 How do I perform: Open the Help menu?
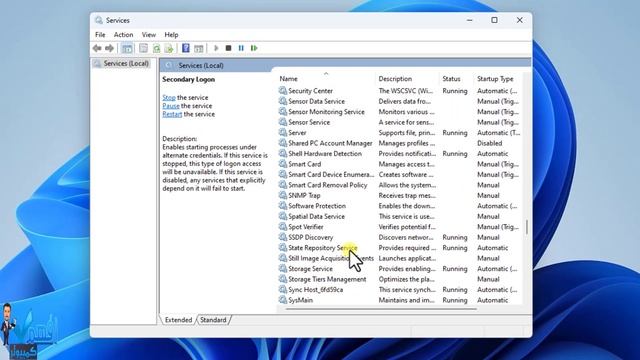[x=171, y=35]
